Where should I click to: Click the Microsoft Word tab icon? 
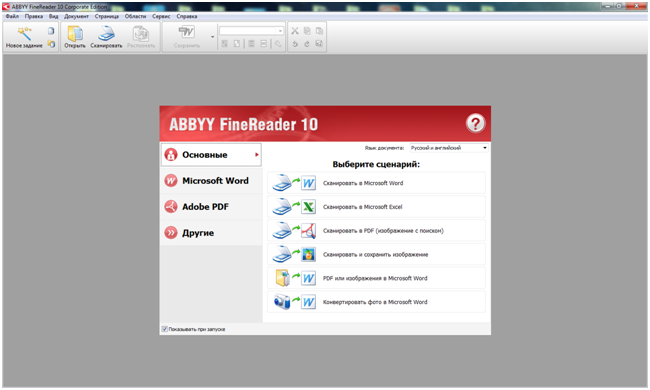click(171, 181)
